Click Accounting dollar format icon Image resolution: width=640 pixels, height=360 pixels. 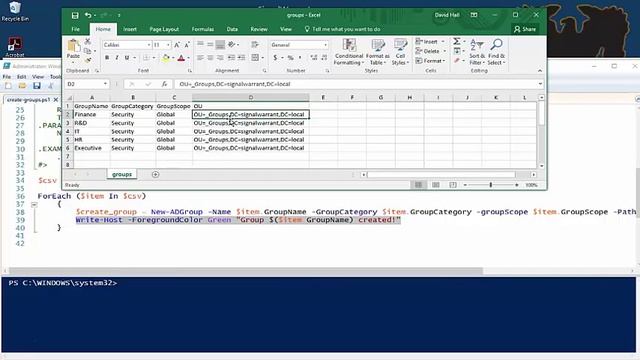pyautogui.click(x=276, y=58)
